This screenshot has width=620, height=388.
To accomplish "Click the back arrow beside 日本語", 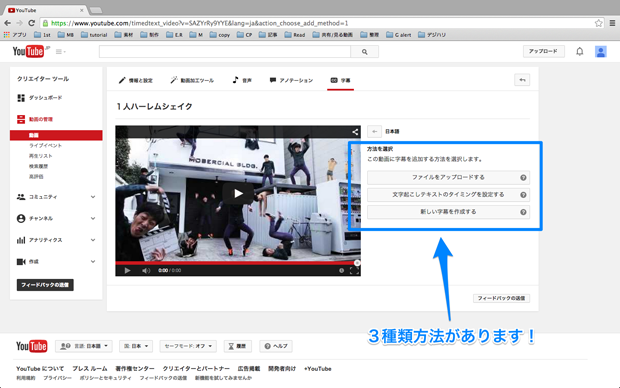I will pyautogui.click(x=374, y=131).
